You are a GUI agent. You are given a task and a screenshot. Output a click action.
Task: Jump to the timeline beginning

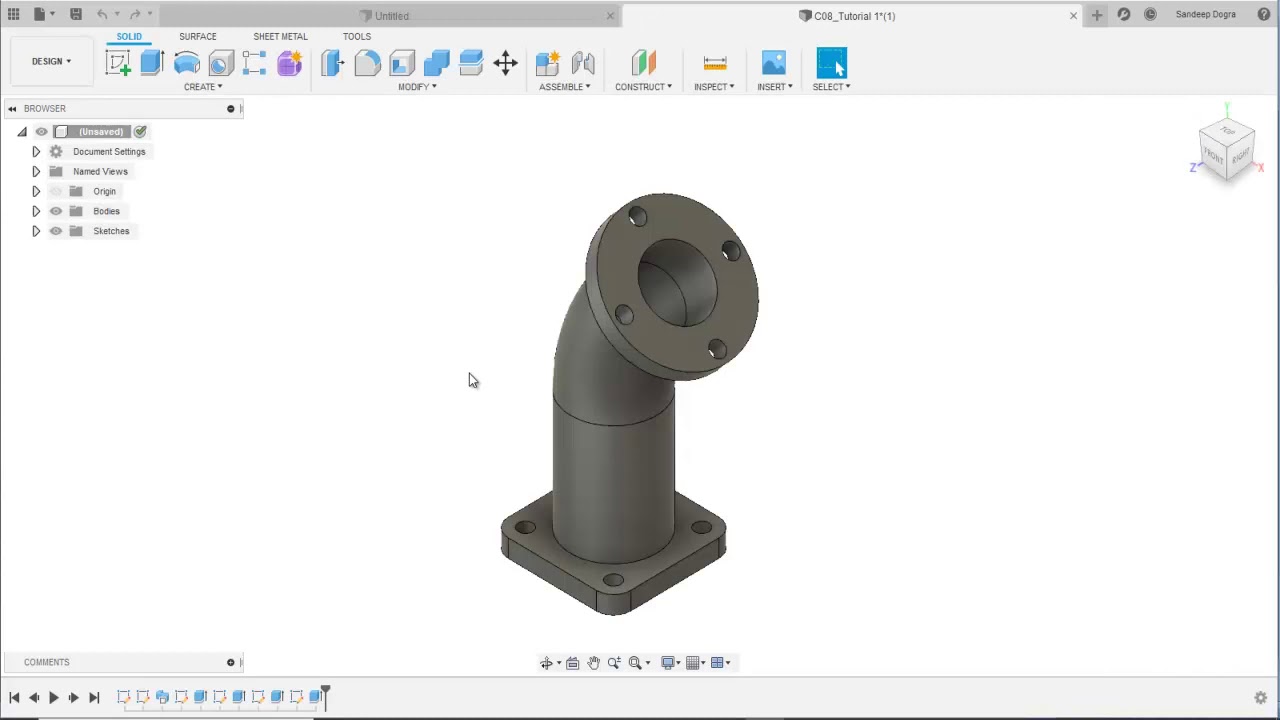[x=14, y=698]
